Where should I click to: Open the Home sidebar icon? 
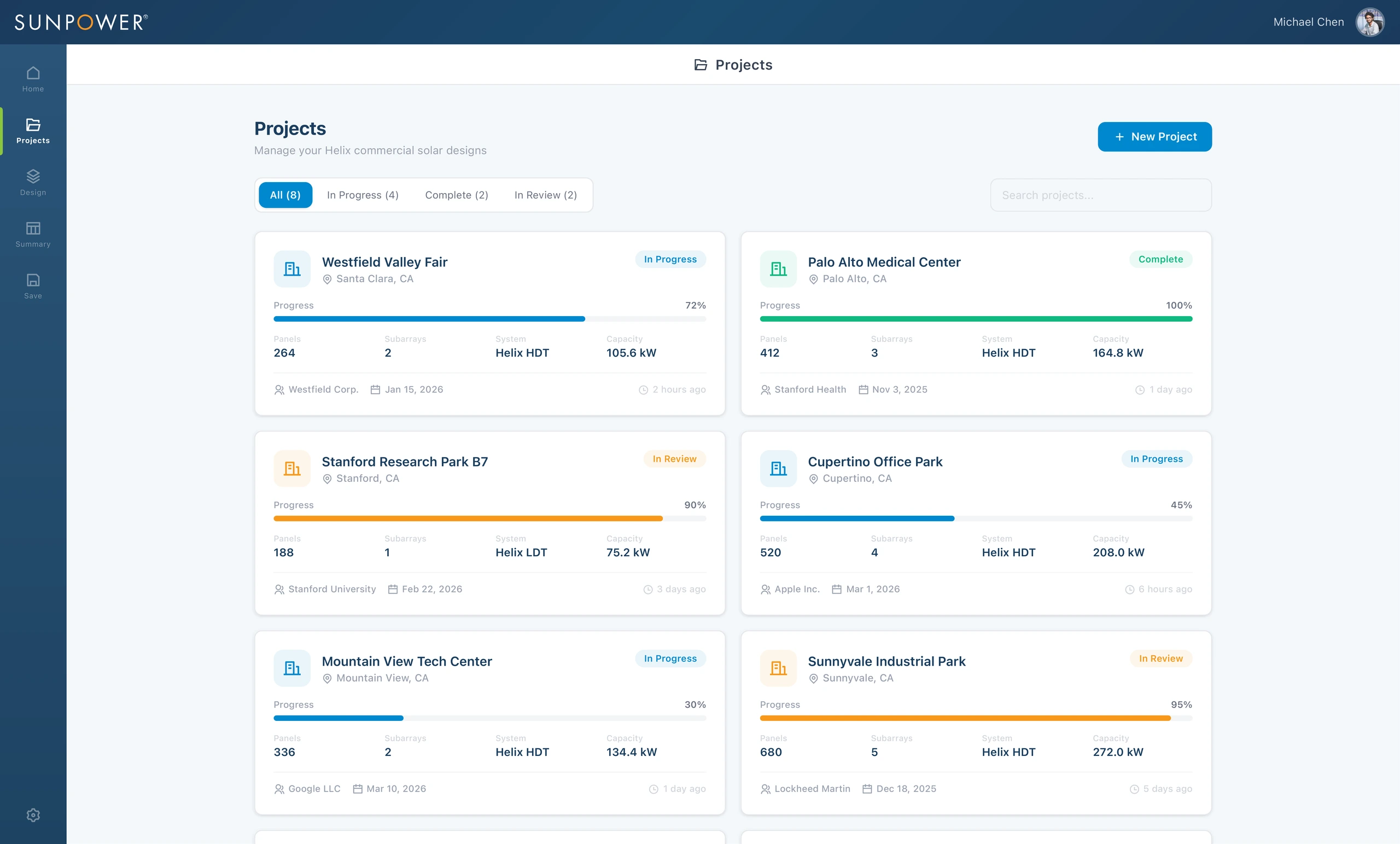(x=33, y=79)
